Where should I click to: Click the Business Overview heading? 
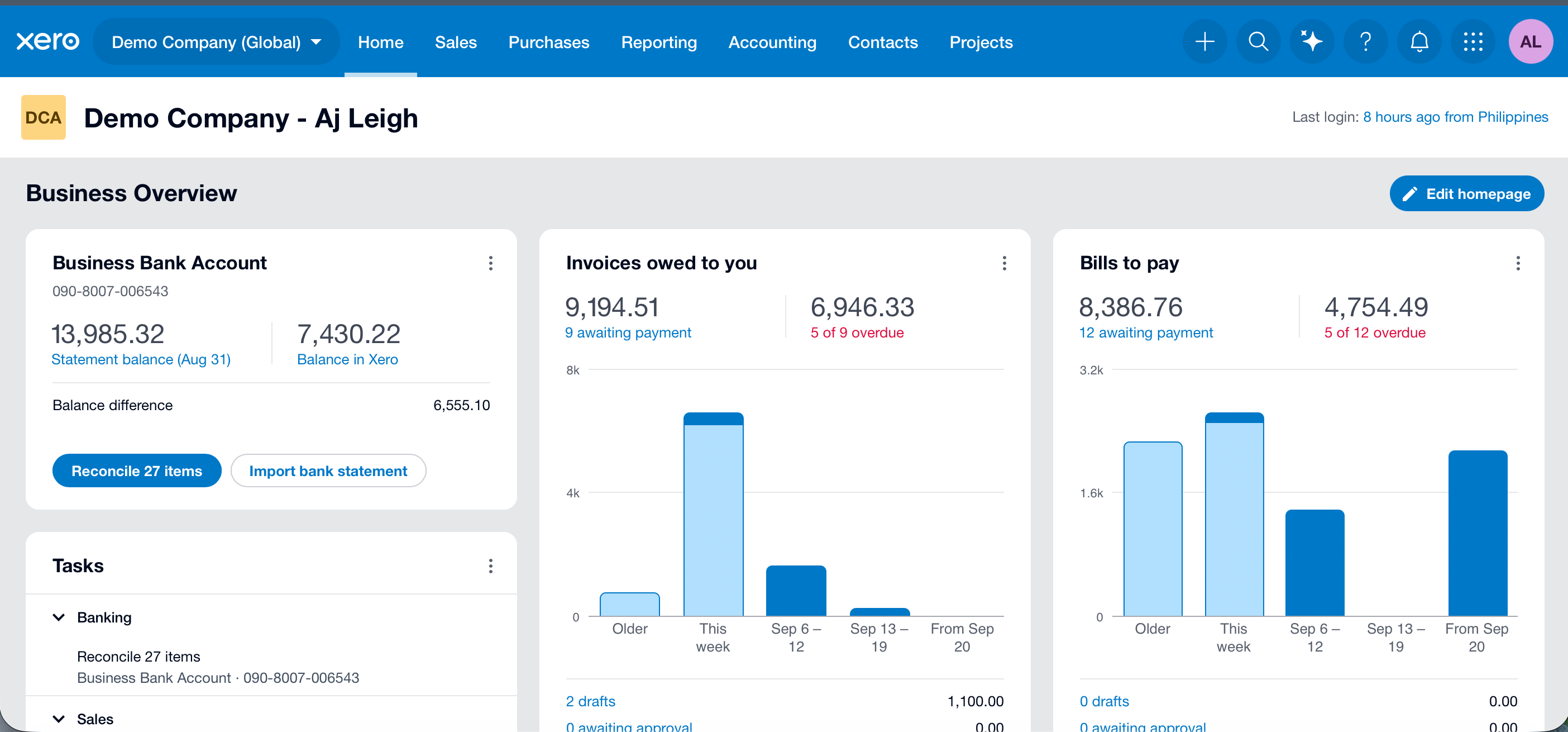(x=131, y=193)
